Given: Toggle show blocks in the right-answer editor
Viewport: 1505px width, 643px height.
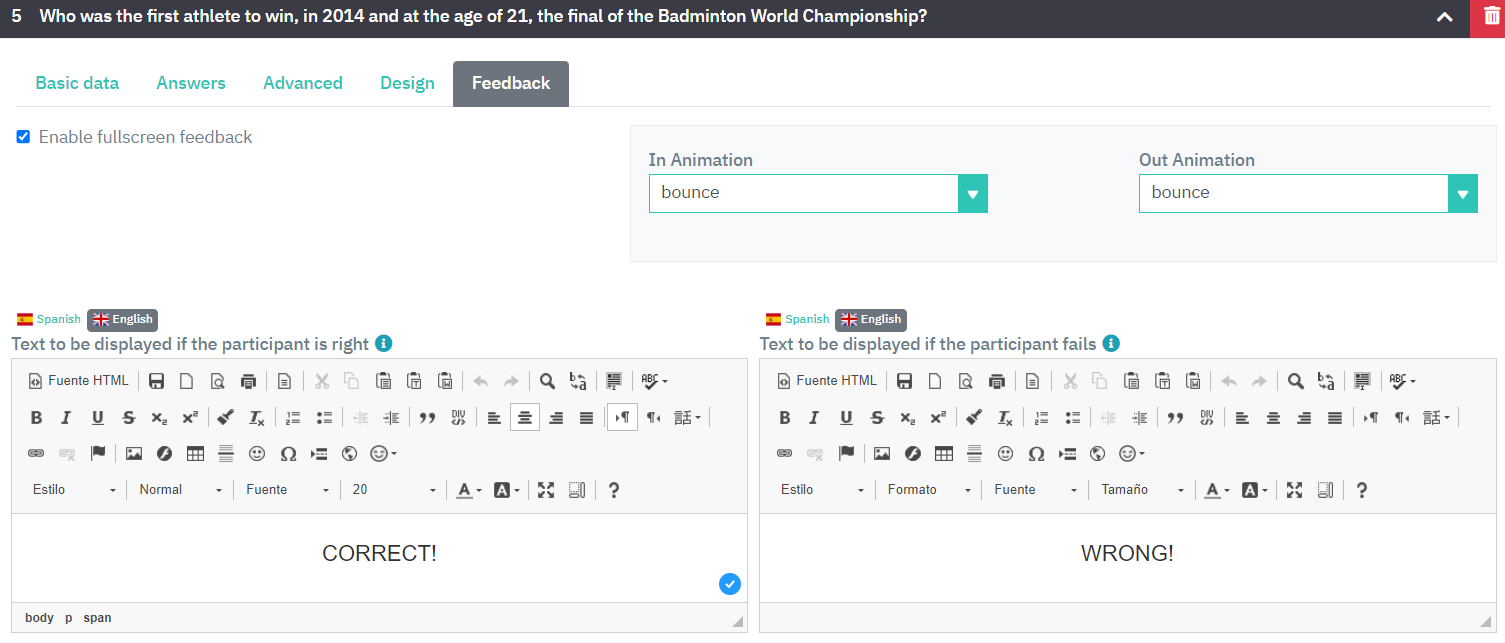Looking at the screenshot, I should 576,490.
